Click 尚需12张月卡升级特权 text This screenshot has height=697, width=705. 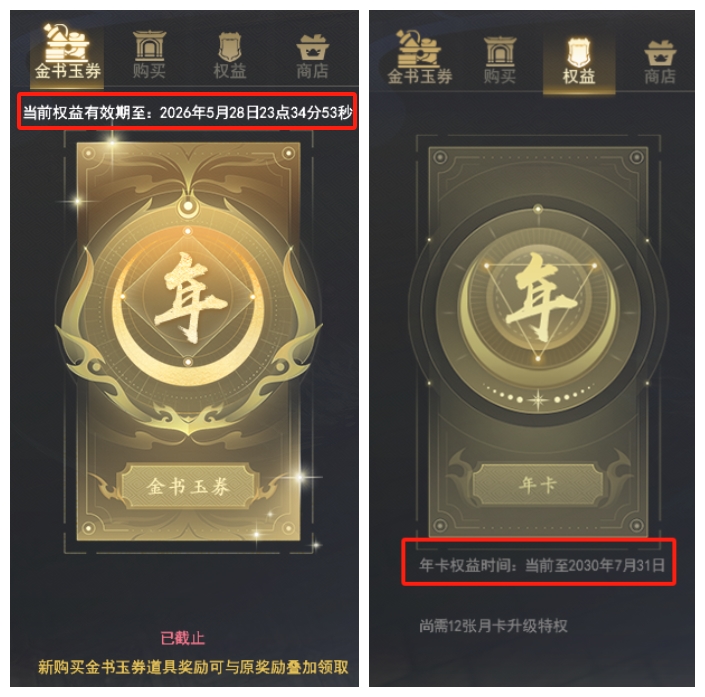click(493, 626)
